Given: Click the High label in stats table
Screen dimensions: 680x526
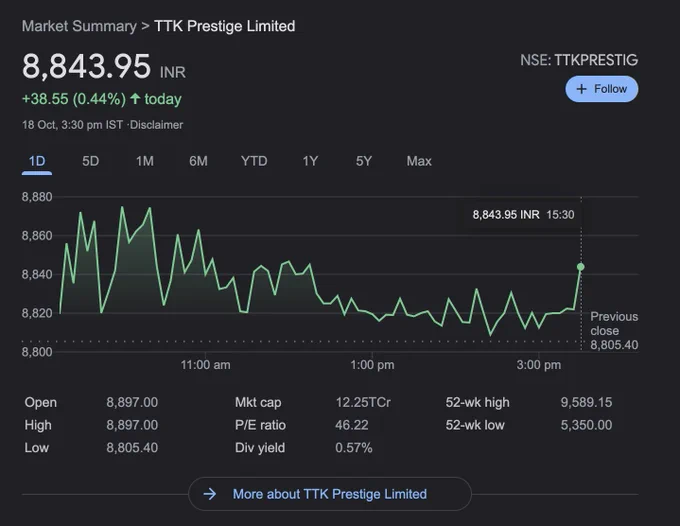Looking at the screenshot, I should [x=38, y=425].
